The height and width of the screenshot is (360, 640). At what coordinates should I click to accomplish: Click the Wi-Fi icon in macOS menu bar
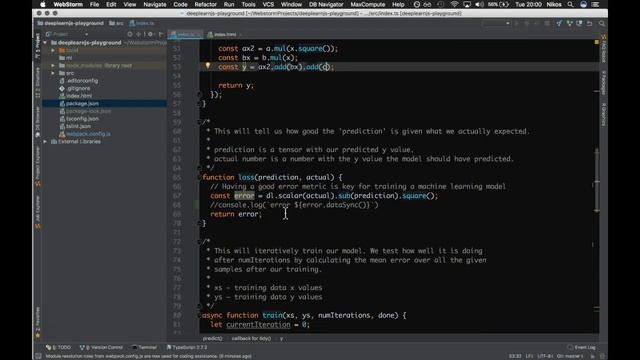tap(454, 4)
